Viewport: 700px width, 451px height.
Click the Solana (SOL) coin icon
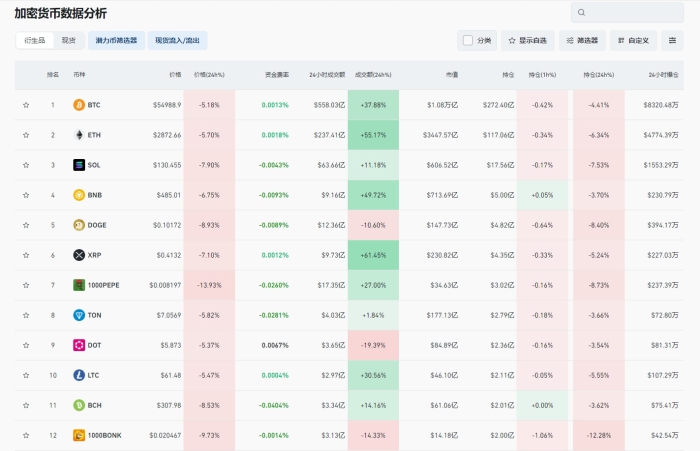[79, 165]
